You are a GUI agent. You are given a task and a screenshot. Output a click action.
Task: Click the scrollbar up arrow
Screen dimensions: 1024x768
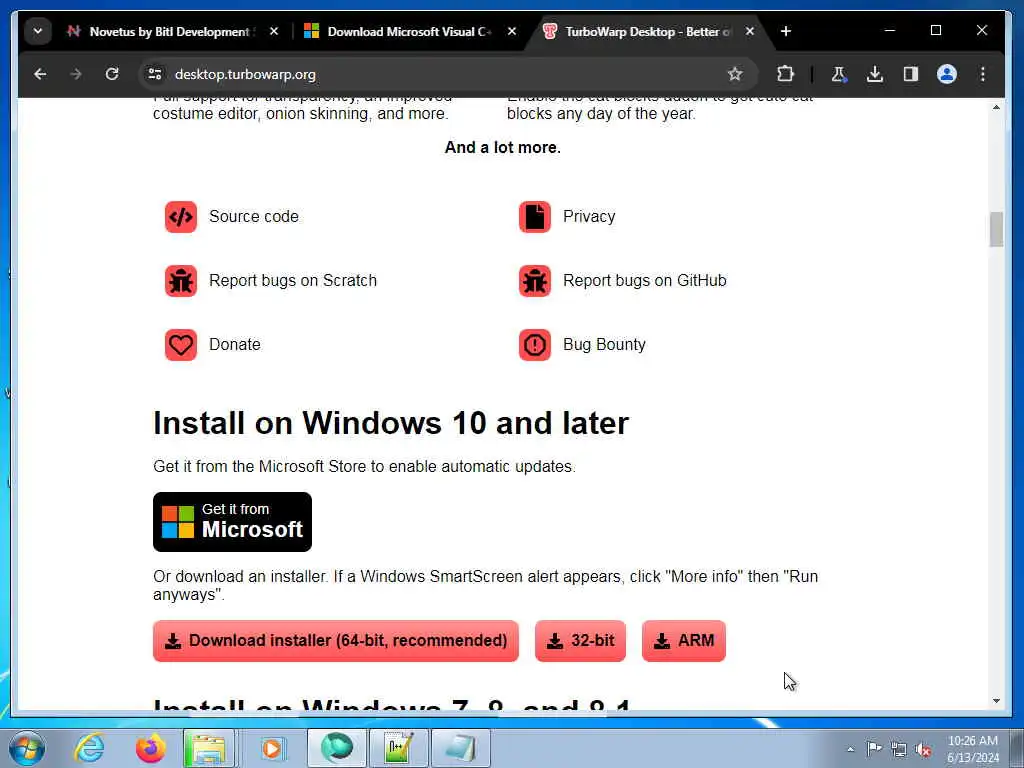coord(996,107)
